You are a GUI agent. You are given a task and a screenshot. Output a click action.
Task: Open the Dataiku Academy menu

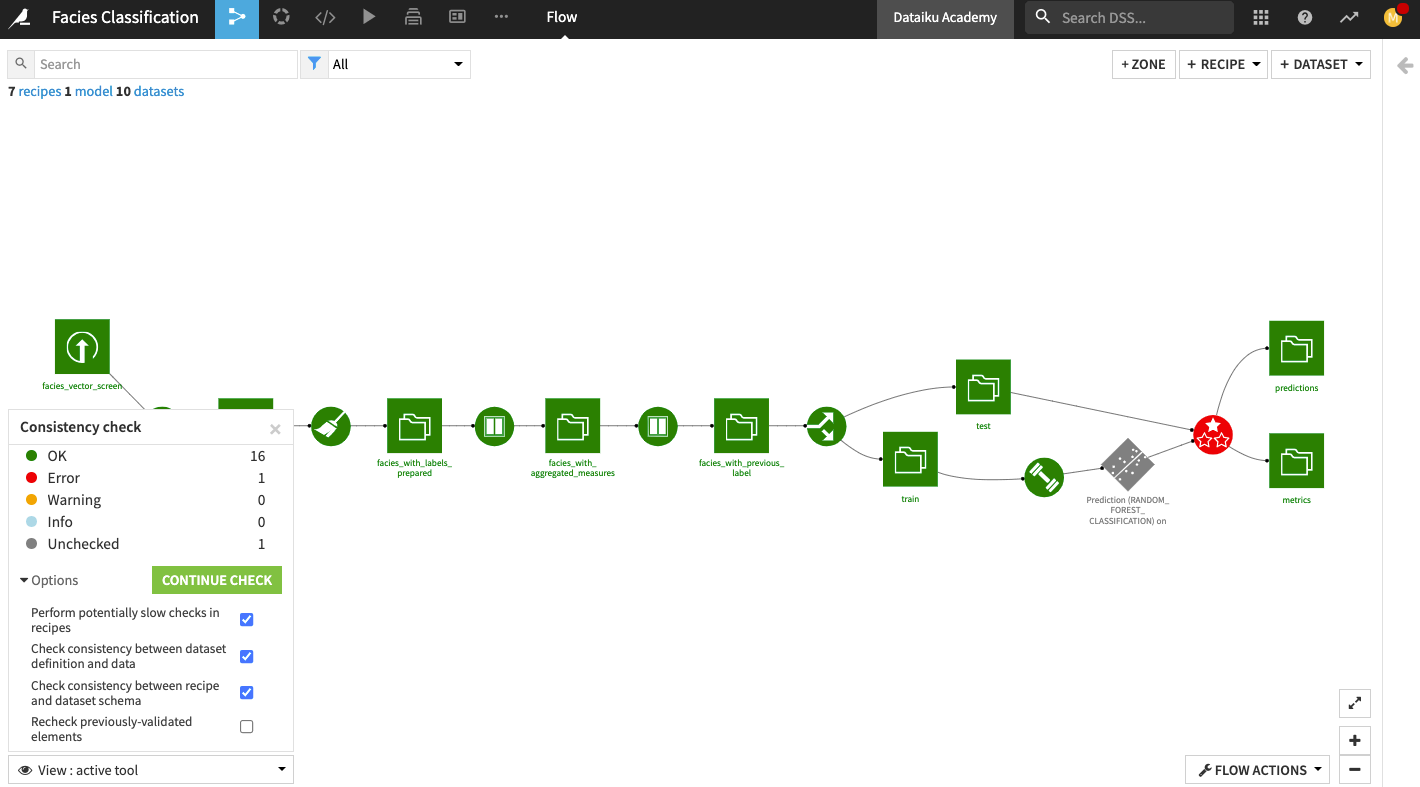(x=945, y=17)
